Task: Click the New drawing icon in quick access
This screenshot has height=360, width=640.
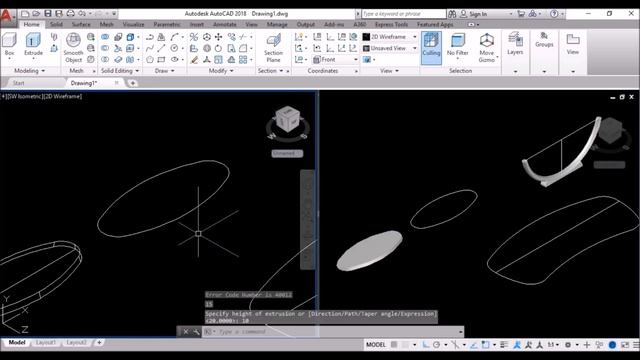Action: (25, 13)
